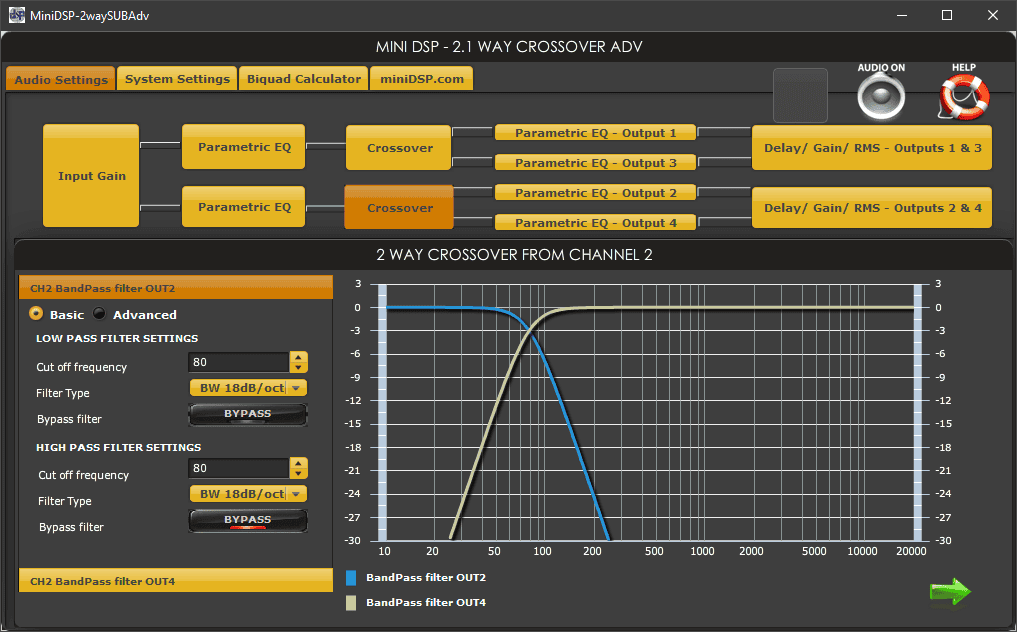
Task: Collapse CH2 BandPass filter OUT2 header
Action: coord(176,287)
